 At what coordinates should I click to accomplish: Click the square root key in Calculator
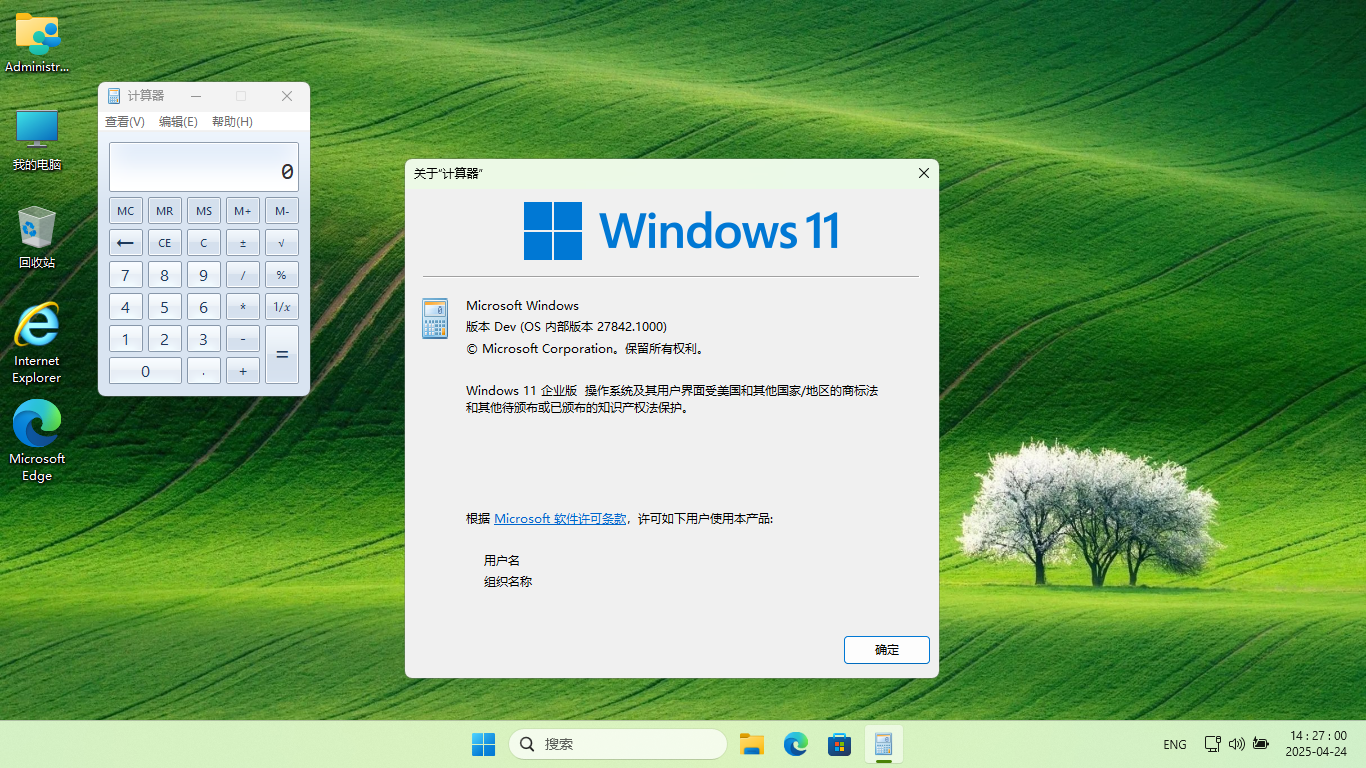(x=282, y=243)
